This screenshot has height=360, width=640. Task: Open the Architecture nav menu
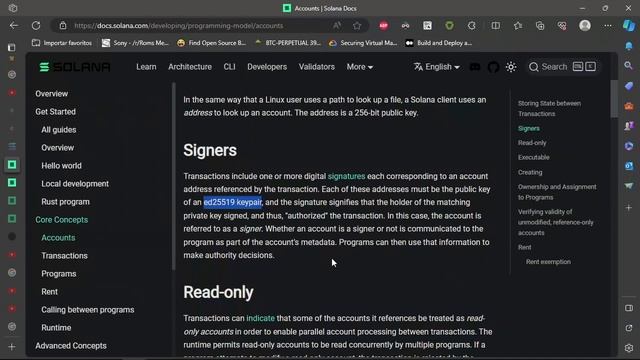[190, 67]
